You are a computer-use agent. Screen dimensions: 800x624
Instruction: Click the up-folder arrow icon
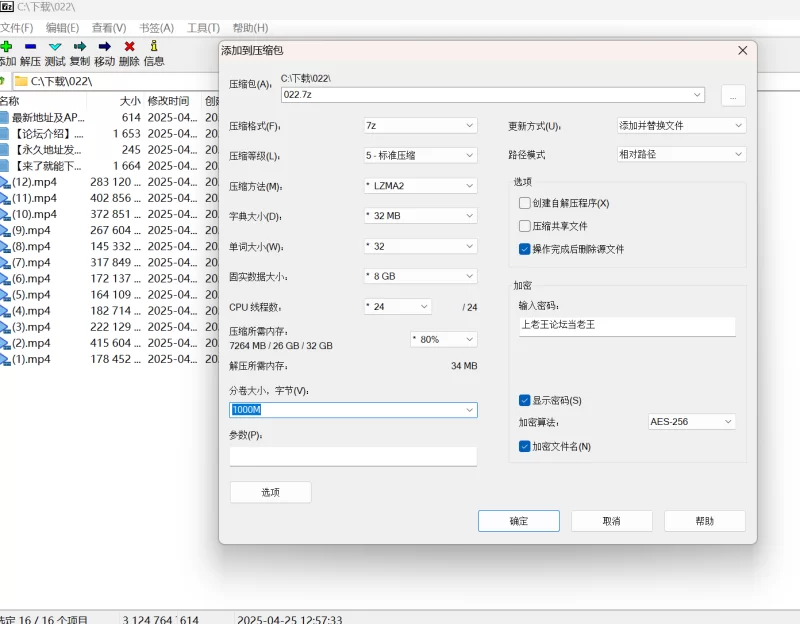3,81
